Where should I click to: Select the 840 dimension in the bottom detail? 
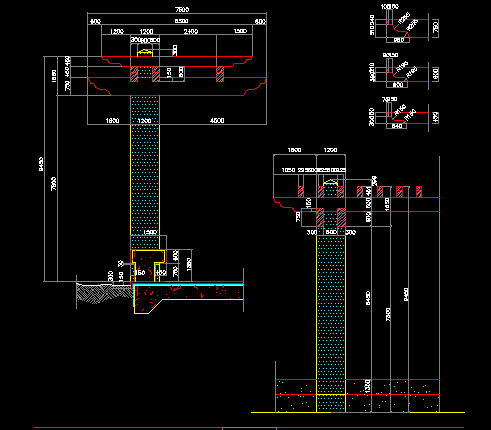click(x=397, y=126)
